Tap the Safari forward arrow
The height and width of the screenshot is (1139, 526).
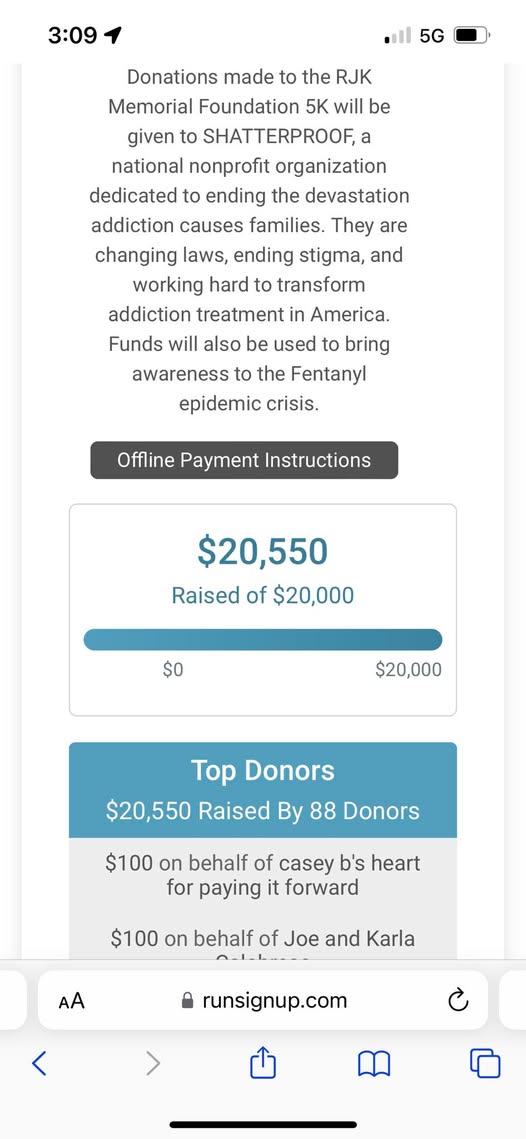(152, 1064)
